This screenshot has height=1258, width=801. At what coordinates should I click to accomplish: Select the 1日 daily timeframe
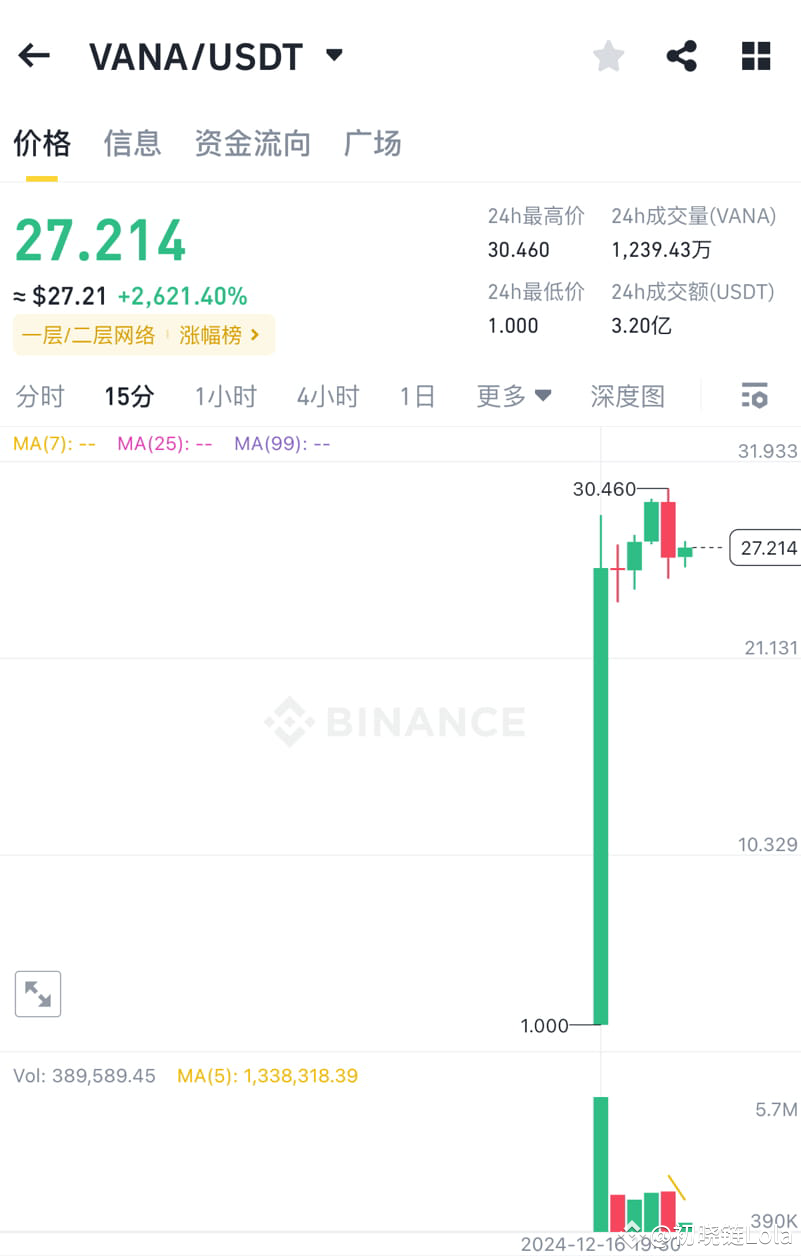pyautogui.click(x=417, y=396)
